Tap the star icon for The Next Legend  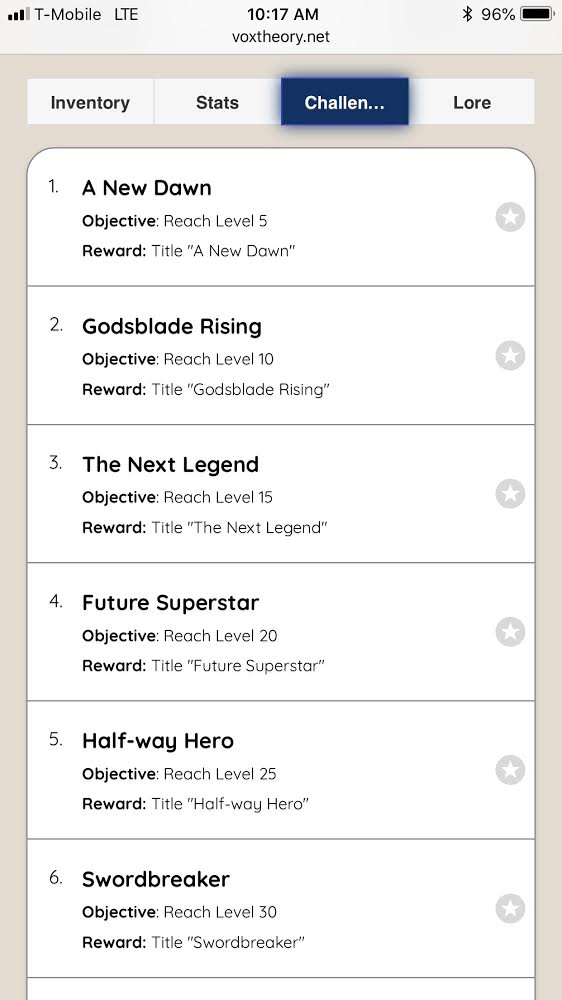pyautogui.click(x=510, y=494)
